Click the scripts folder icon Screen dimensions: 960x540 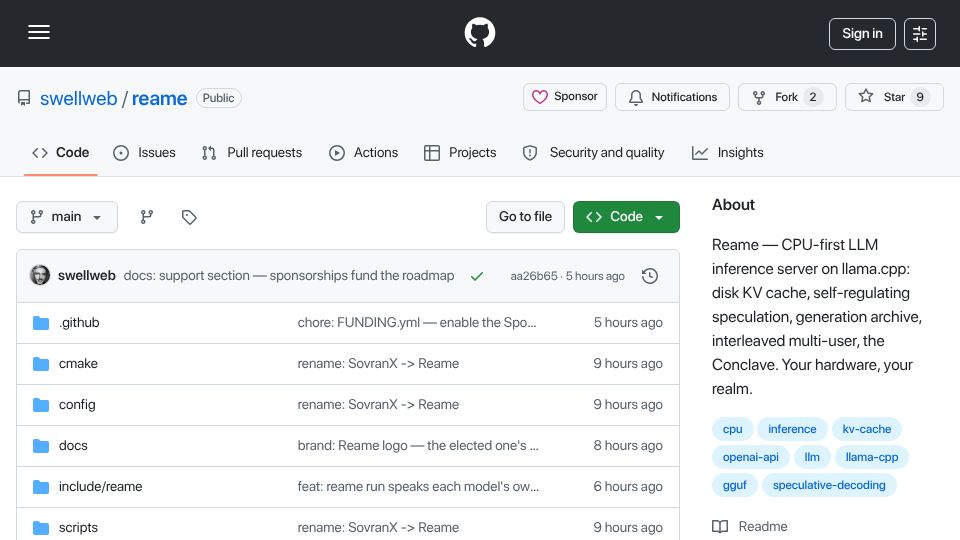pos(41,528)
